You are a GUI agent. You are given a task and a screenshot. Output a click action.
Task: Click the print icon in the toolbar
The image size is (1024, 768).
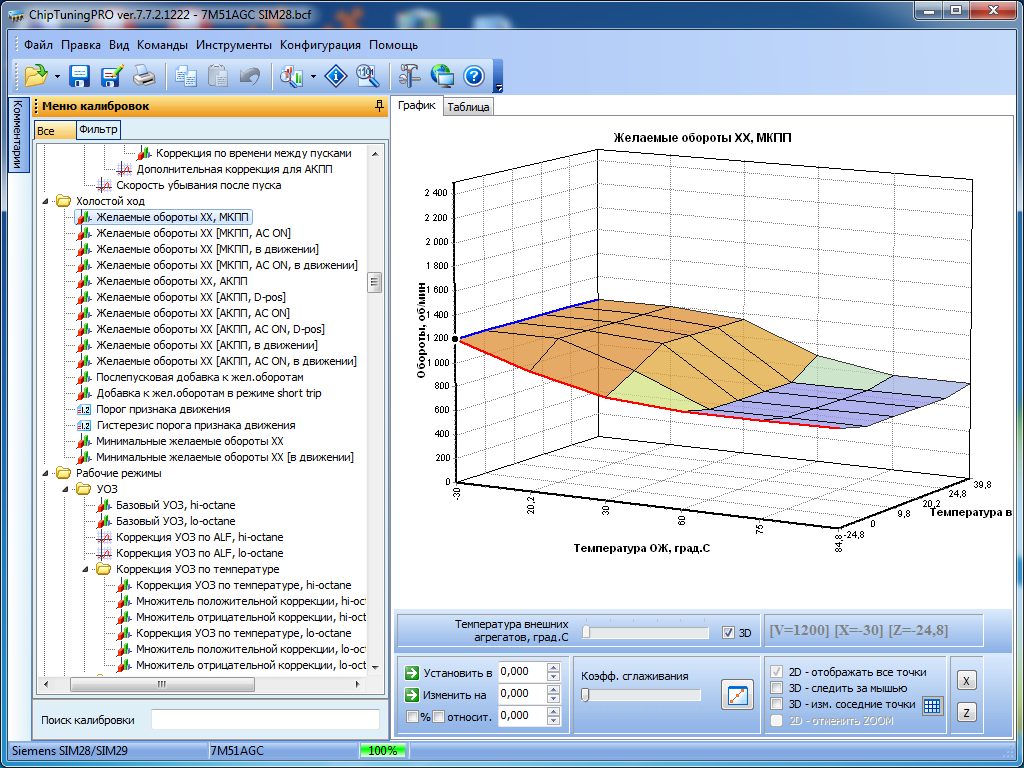[144, 75]
